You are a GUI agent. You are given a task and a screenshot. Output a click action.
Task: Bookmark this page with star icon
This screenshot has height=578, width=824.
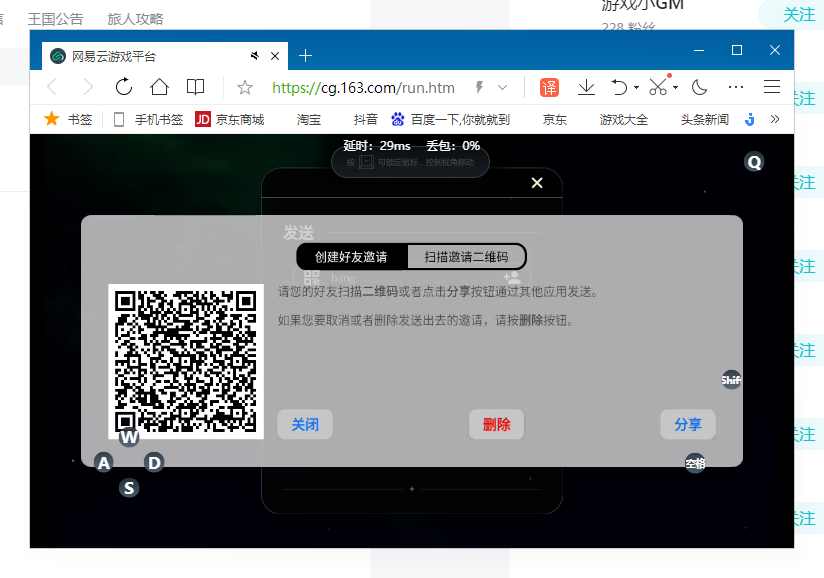(244, 87)
